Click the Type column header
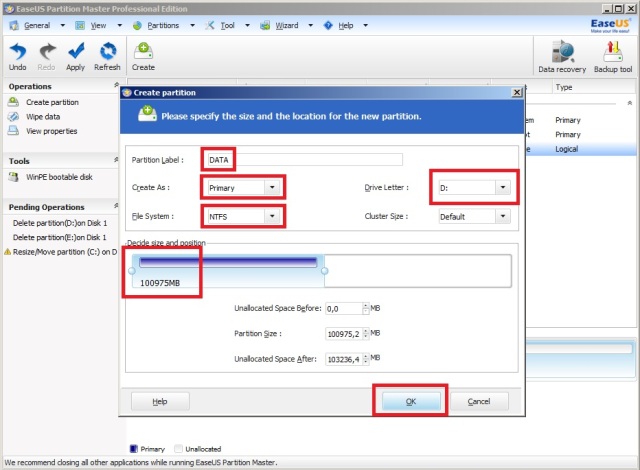 [564, 87]
